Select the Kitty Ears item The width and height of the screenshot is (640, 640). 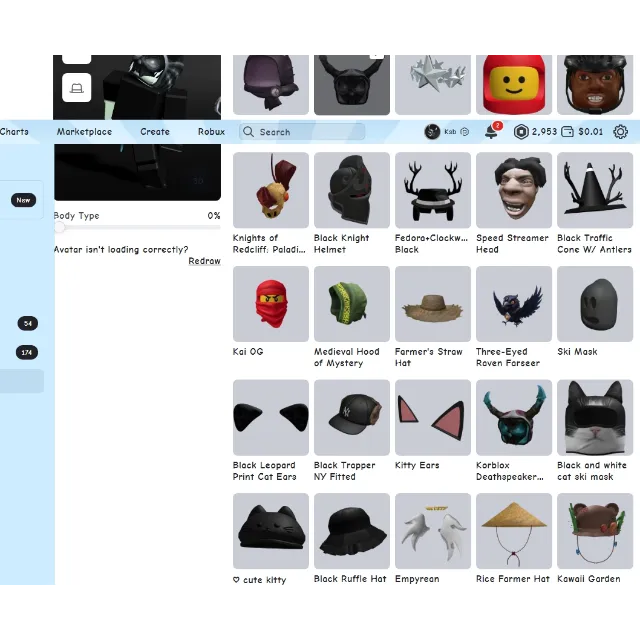[x=433, y=418]
